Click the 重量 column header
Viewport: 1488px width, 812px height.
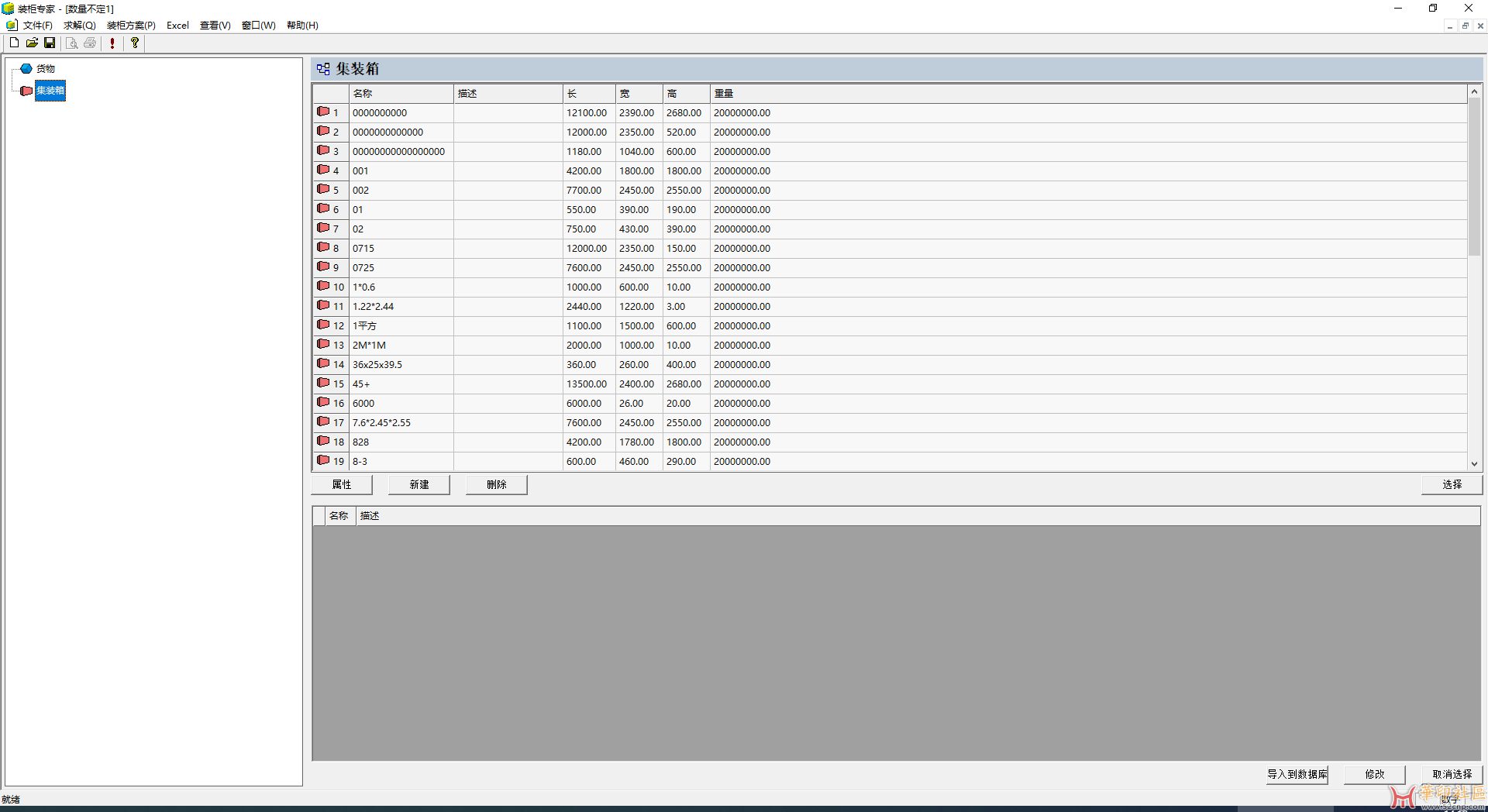click(x=1088, y=94)
